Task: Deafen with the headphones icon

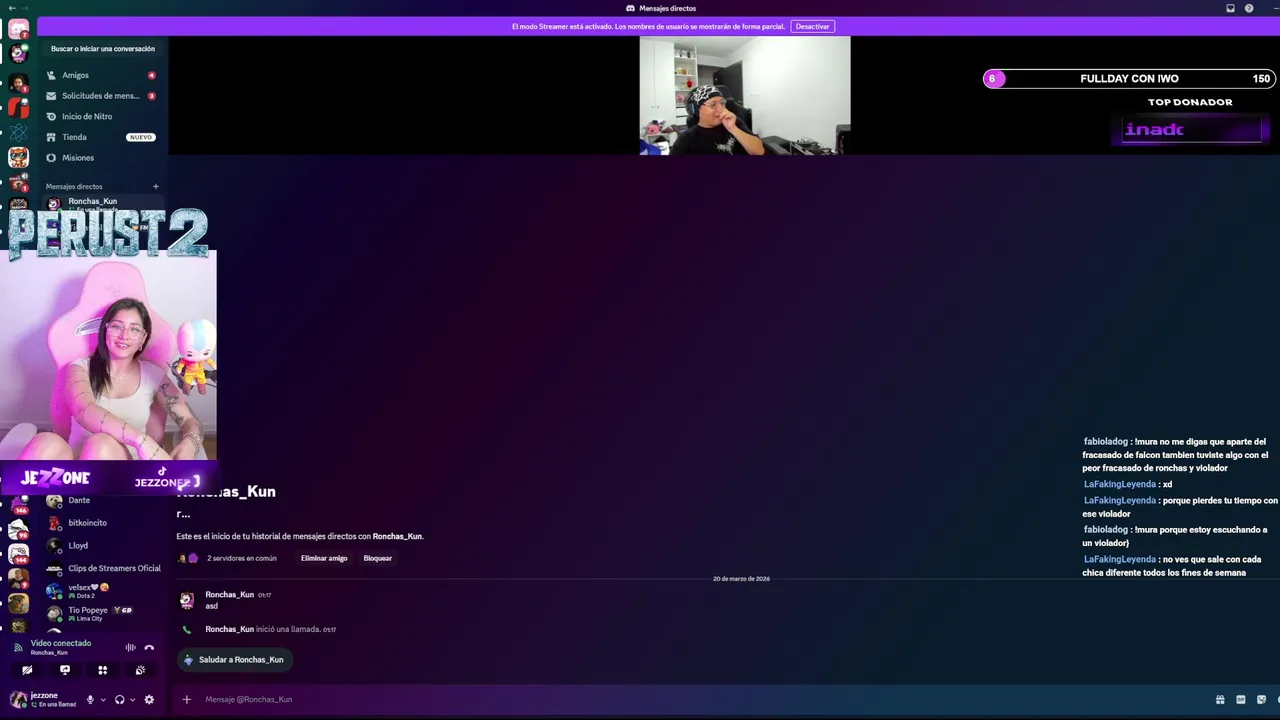Action: (x=119, y=700)
